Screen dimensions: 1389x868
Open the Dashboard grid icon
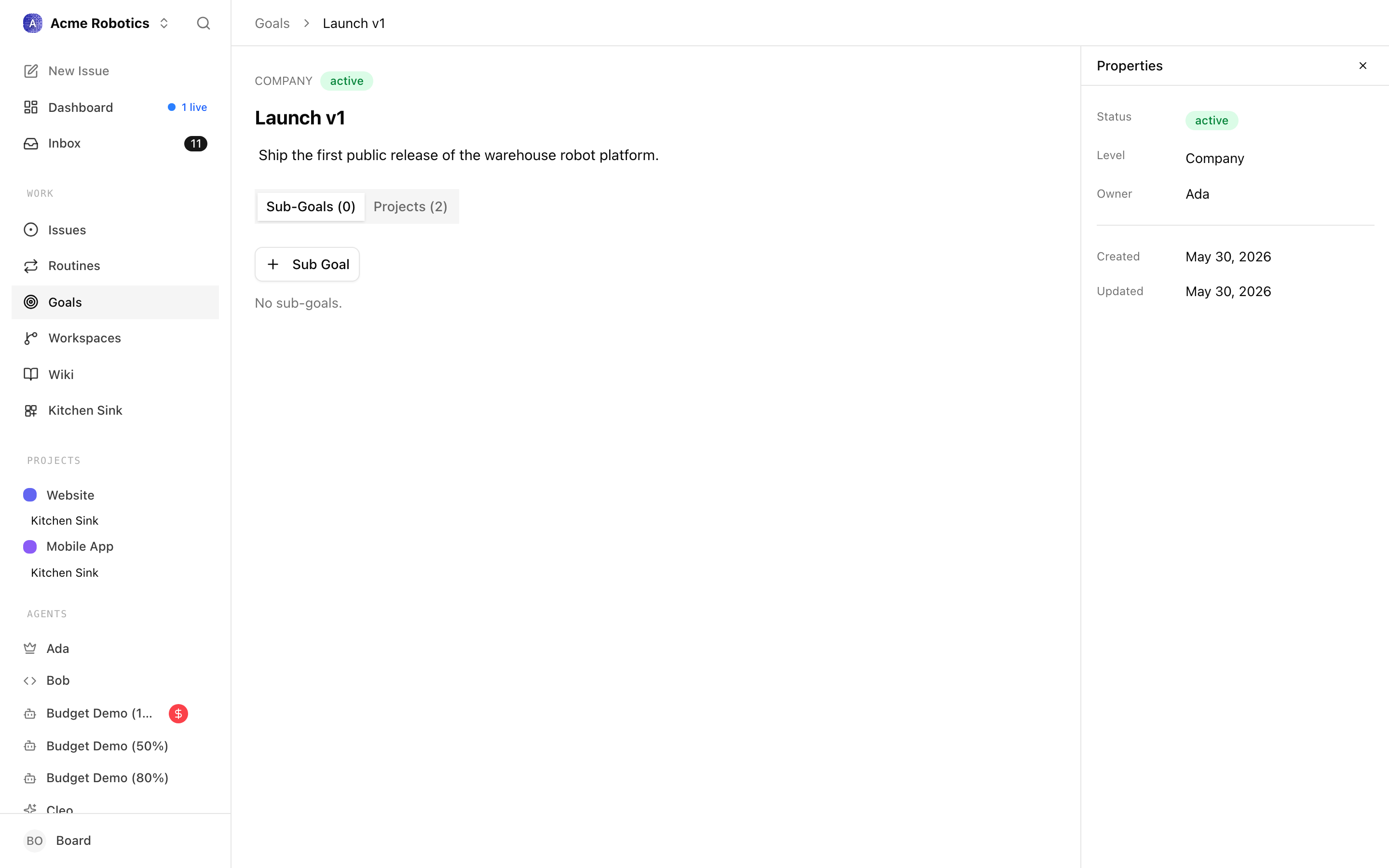click(x=31, y=108)
